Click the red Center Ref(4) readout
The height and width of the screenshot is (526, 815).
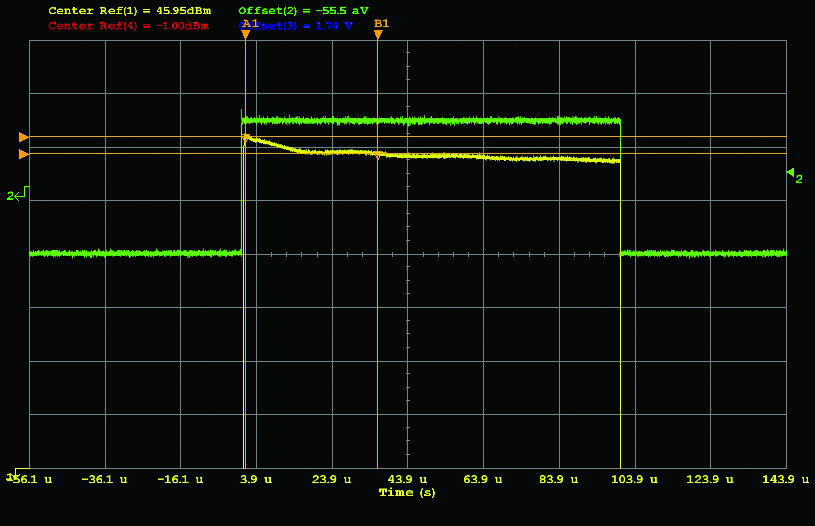click(129, 25)
